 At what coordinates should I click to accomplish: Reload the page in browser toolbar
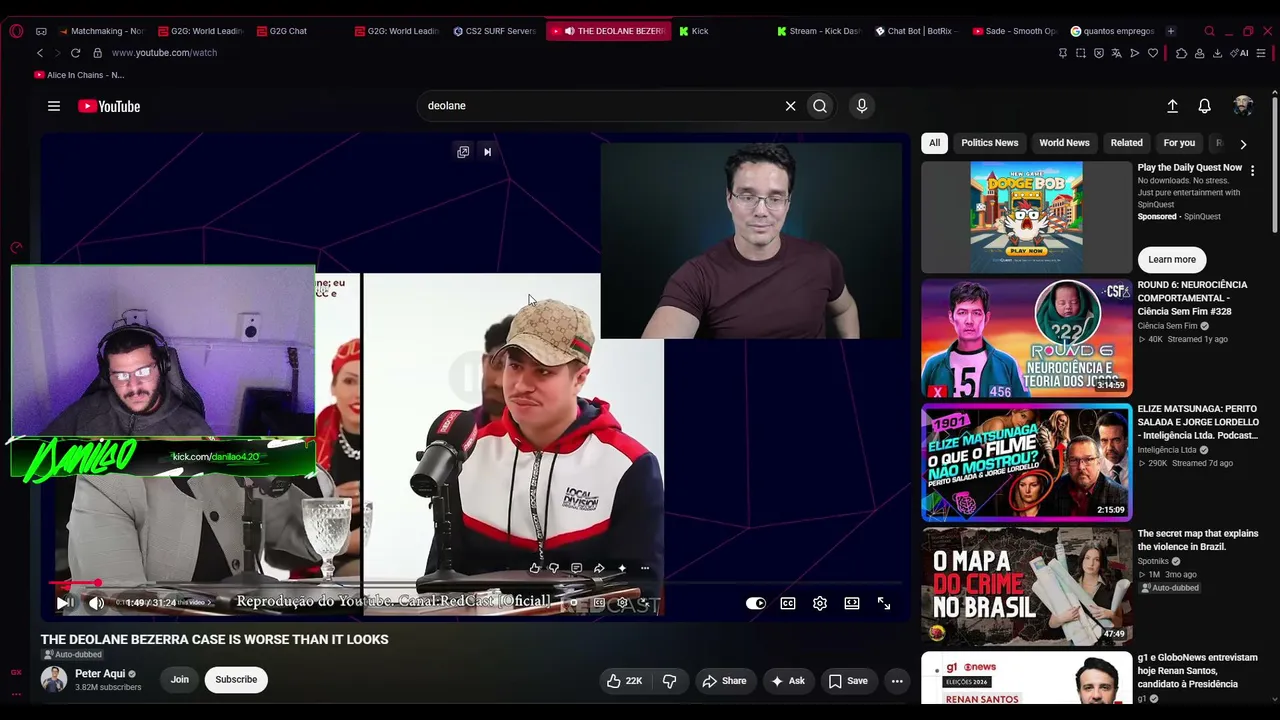pos(75,53)
